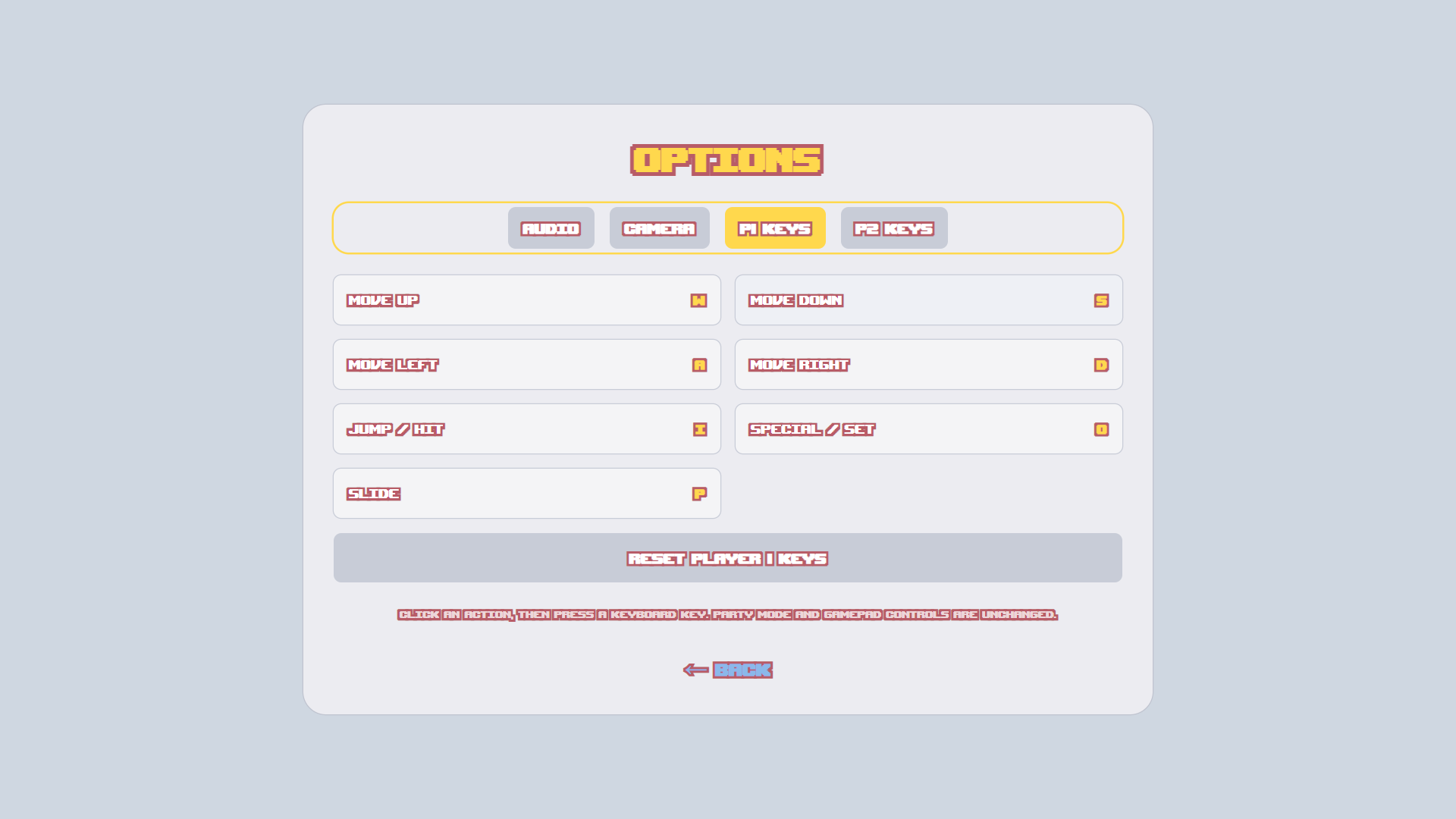This screenshot has height=819, width=1456.
Task: Select the Special / Set action label
Action: (x=811, y=429)
